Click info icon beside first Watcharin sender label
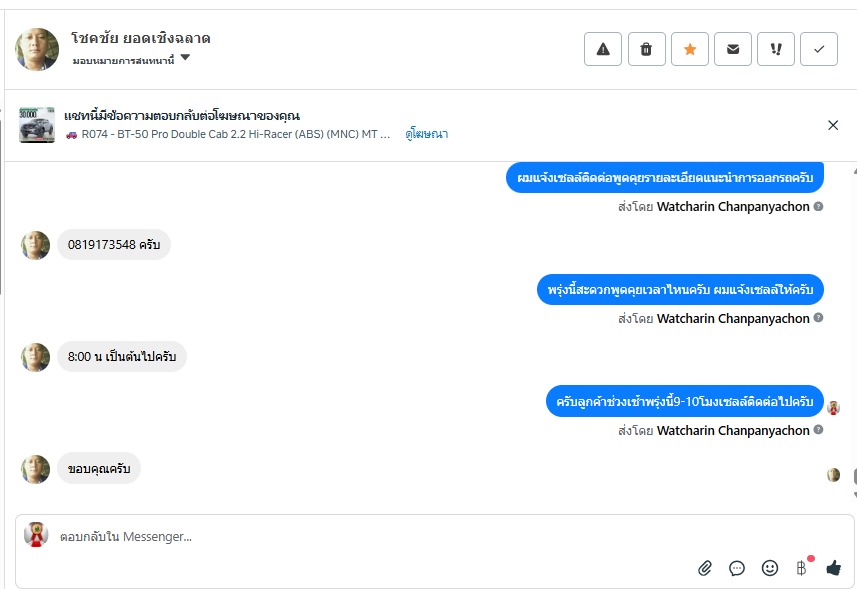This screenshot has height=589, width=857. click(x=818, y=207)
